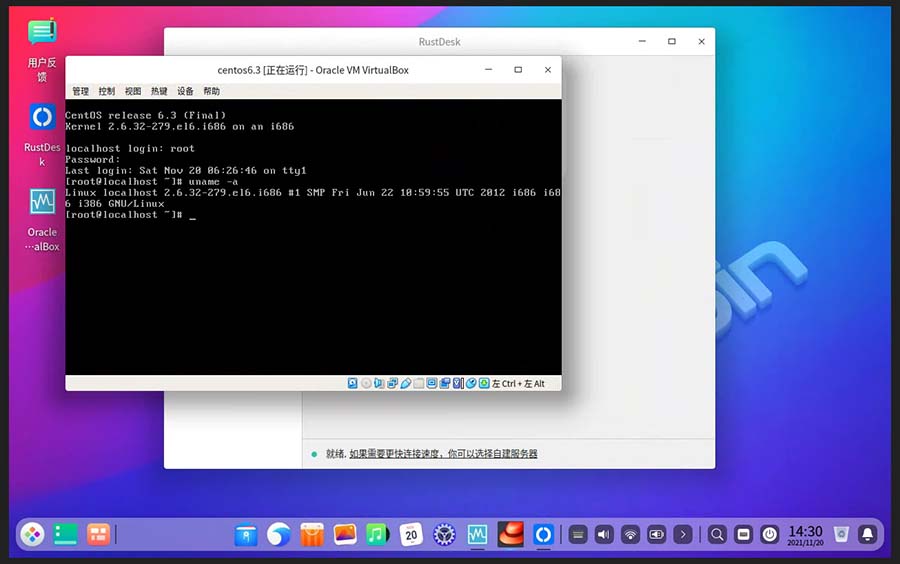Click the green show desktop icon in dock
This screenshot has width=900, height=564.
tap(65, 535)
